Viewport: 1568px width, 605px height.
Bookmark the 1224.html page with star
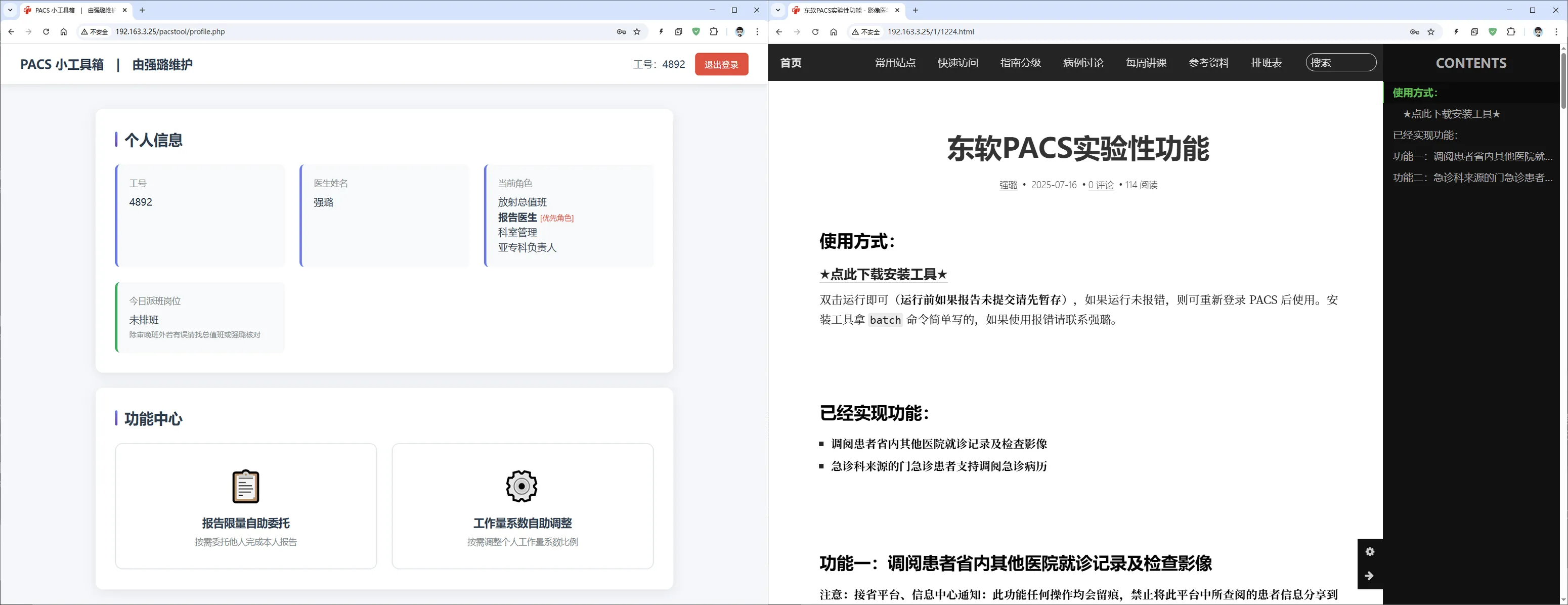coord(1431,32)
